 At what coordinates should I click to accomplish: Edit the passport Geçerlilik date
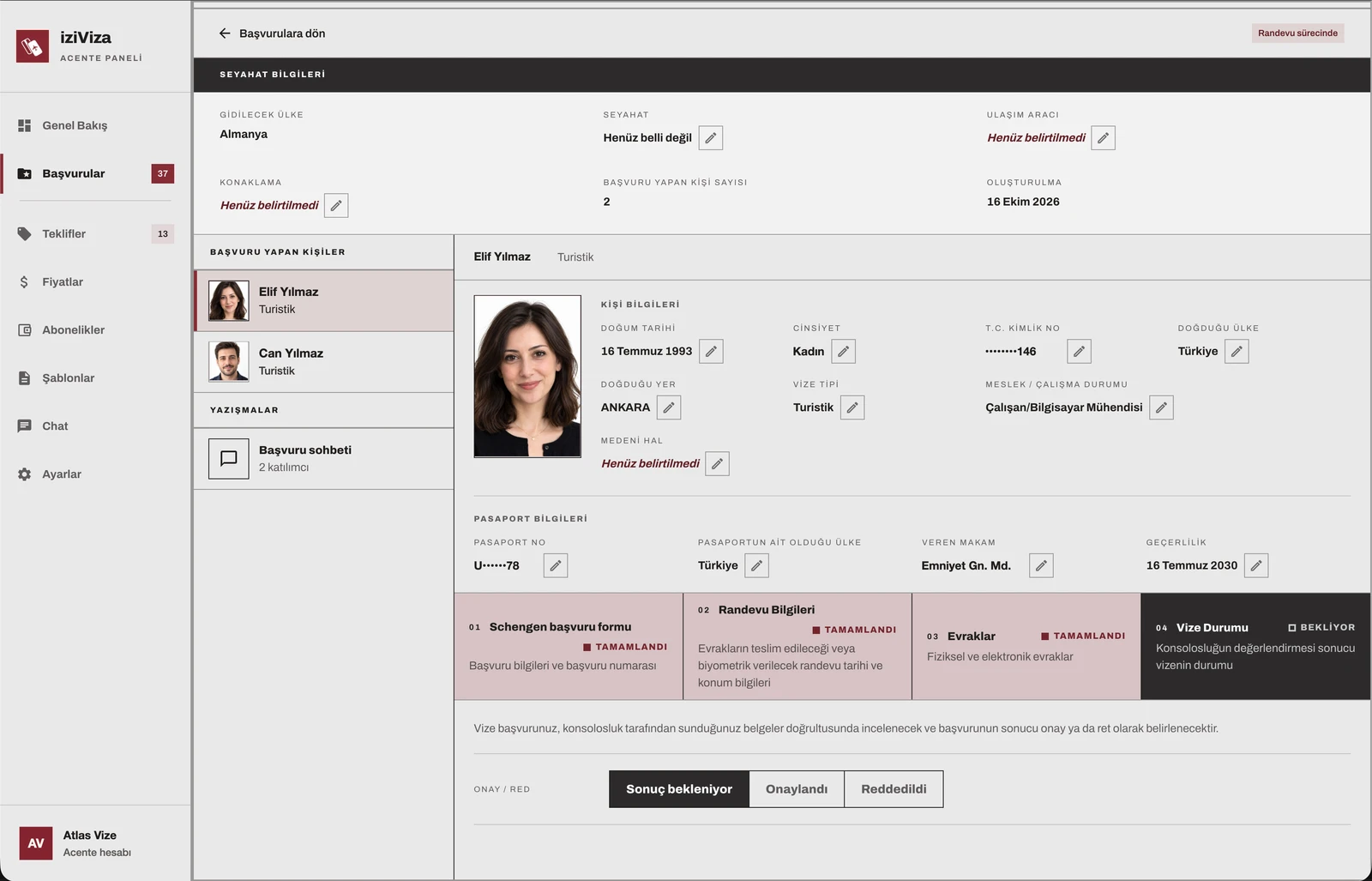click(1256, 566)
